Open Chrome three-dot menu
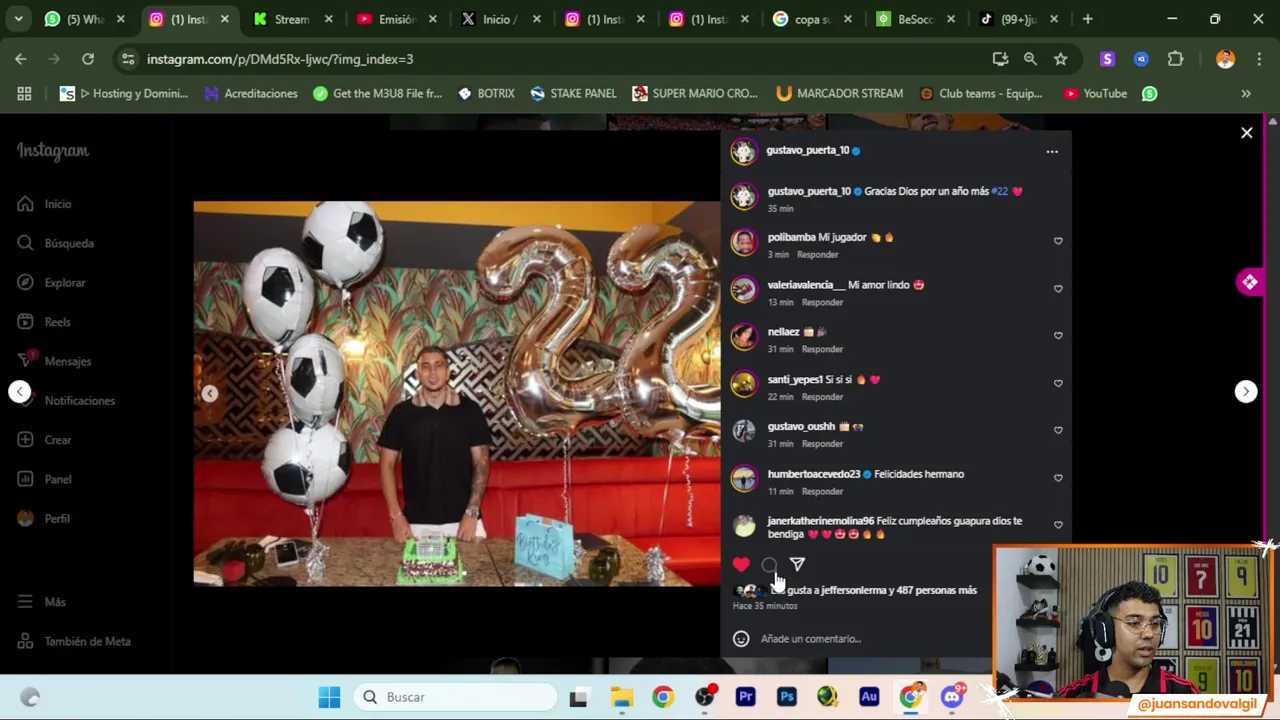This screenshot has height=720, width=1280. [x=1258, y=59]
